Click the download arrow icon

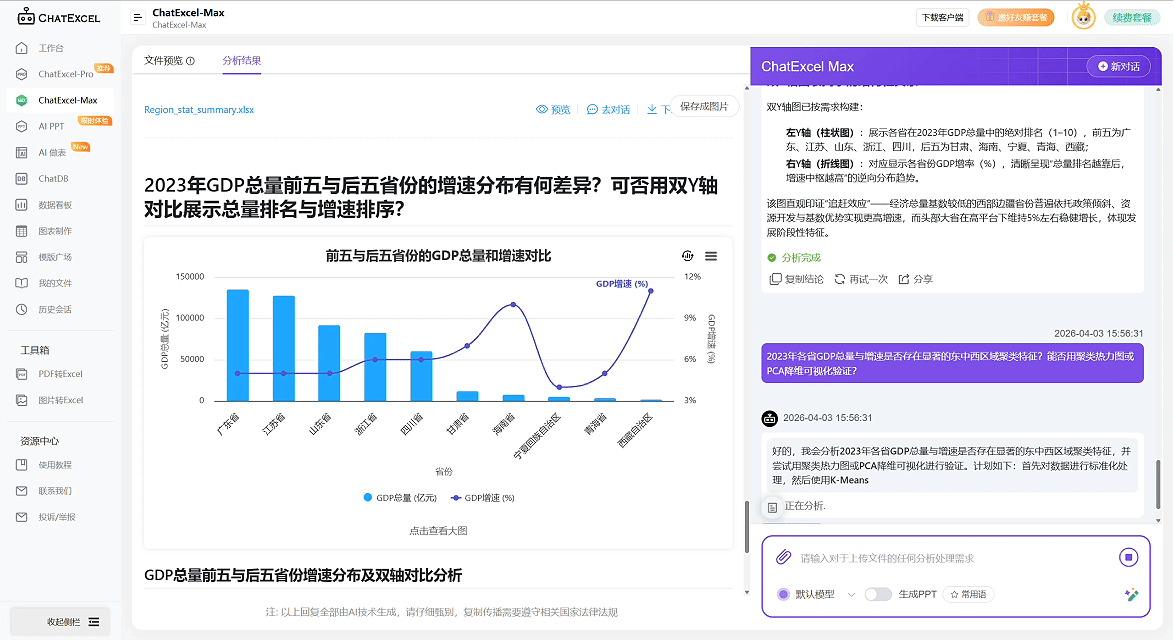pos(652,109)
